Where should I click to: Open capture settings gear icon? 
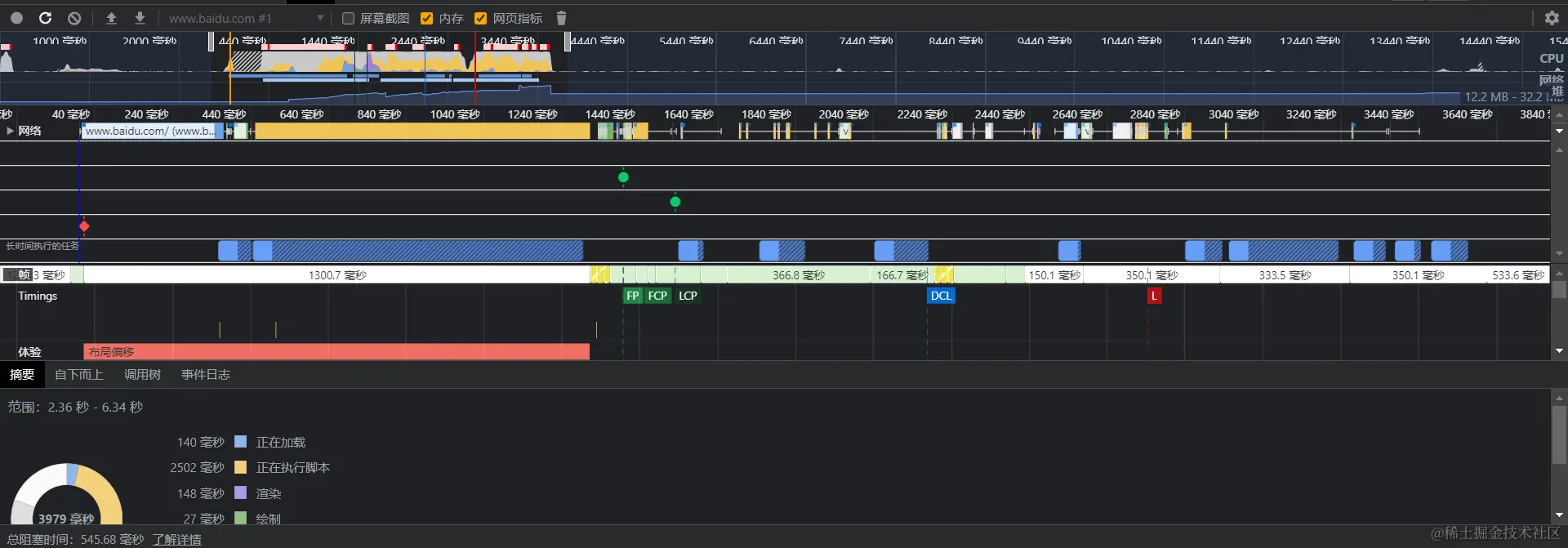point(1552,18)
